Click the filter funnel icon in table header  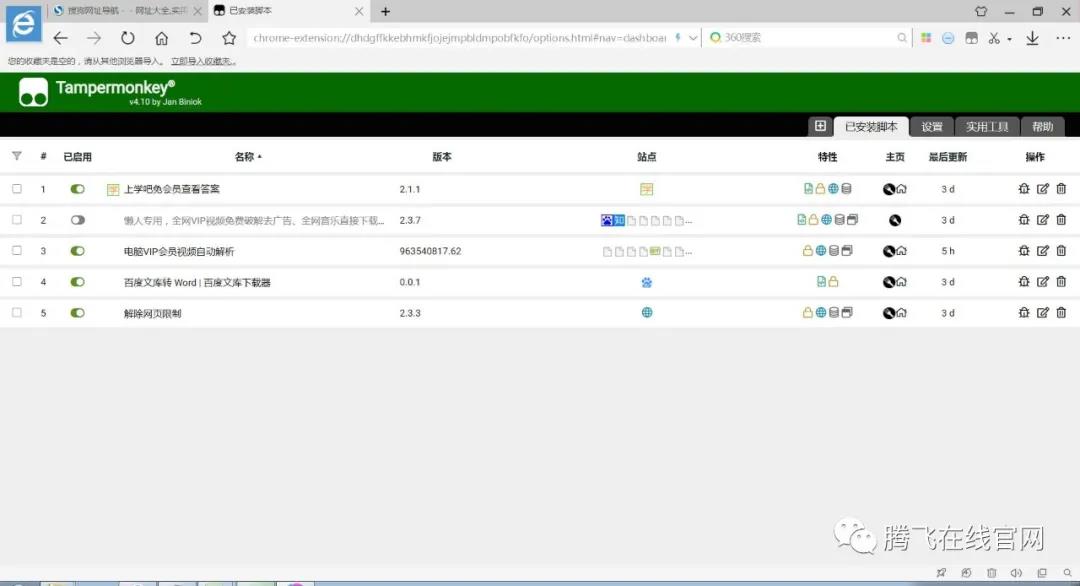click(17, 156)
